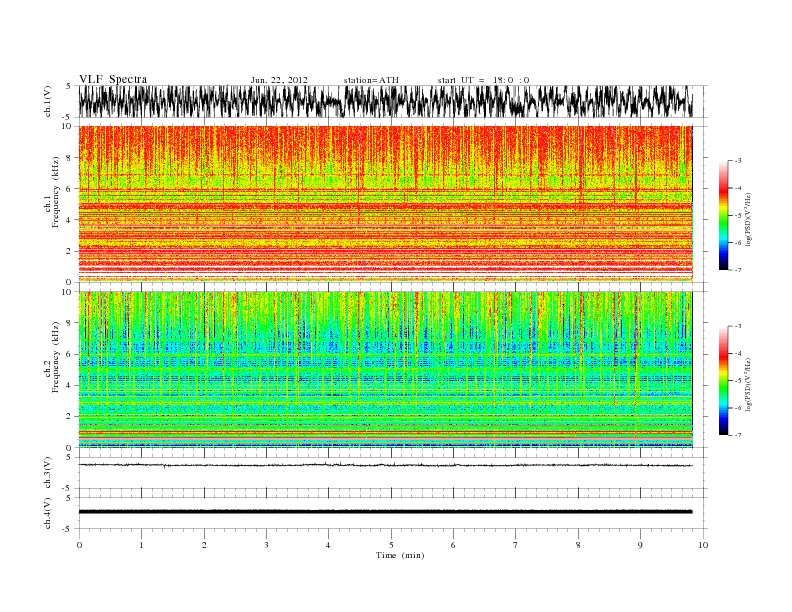The width and height of the screenshot is (792, 612).
Task: Click the ch.1(V) waveform axis label
Action: pyautogui.click(x=48, y=101)
